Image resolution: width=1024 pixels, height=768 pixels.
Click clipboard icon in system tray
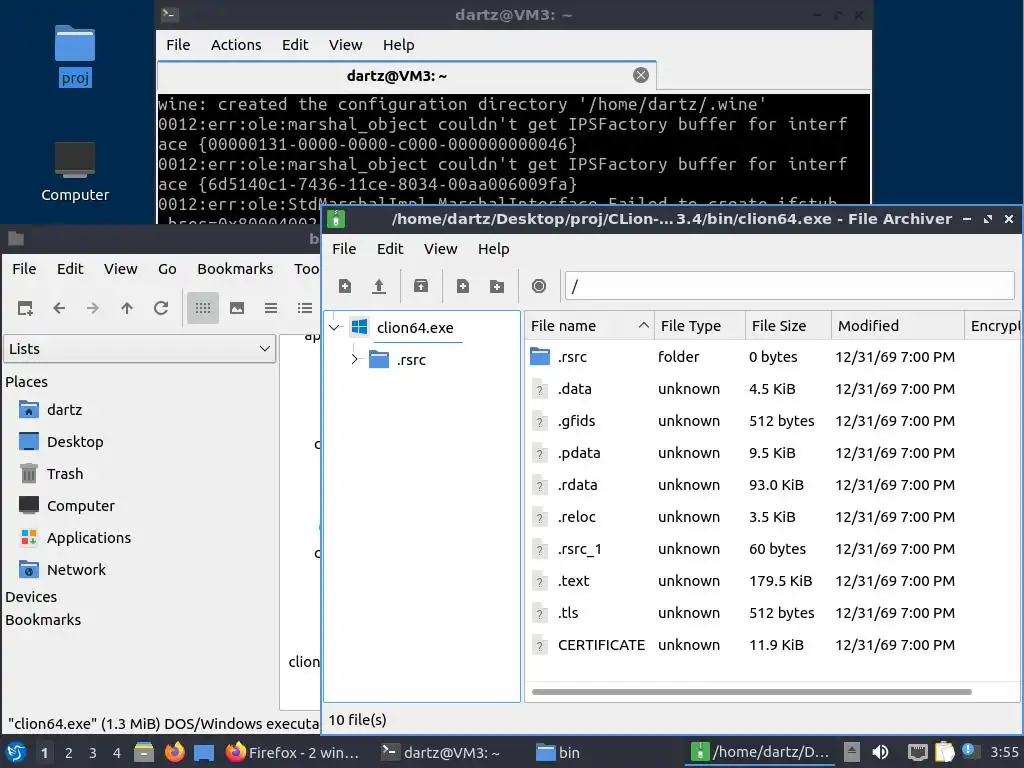point(944,752)
